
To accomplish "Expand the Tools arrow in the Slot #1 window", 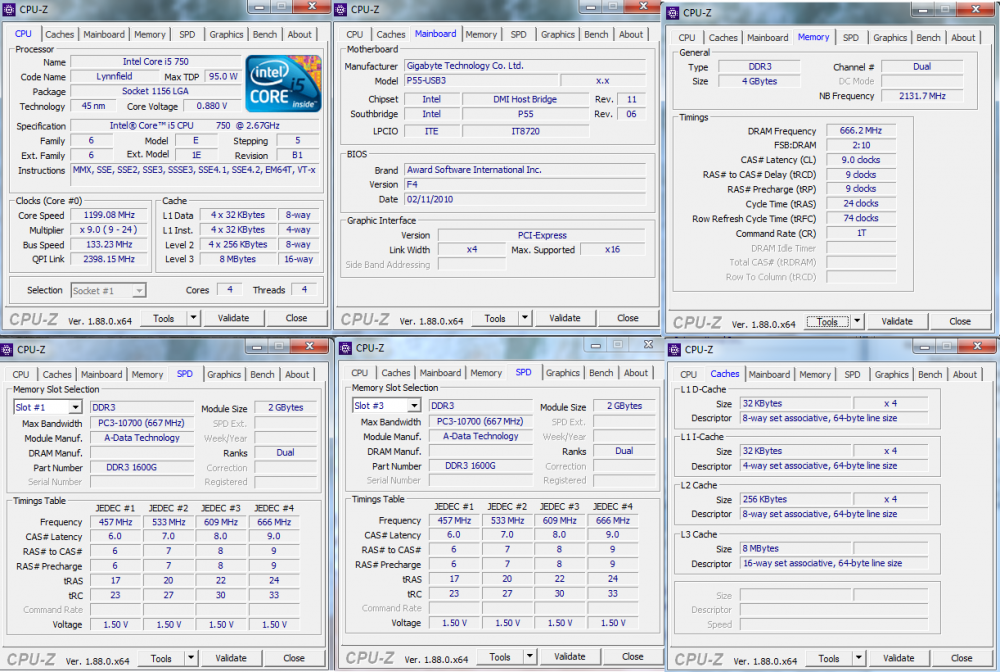I will 190,658.
